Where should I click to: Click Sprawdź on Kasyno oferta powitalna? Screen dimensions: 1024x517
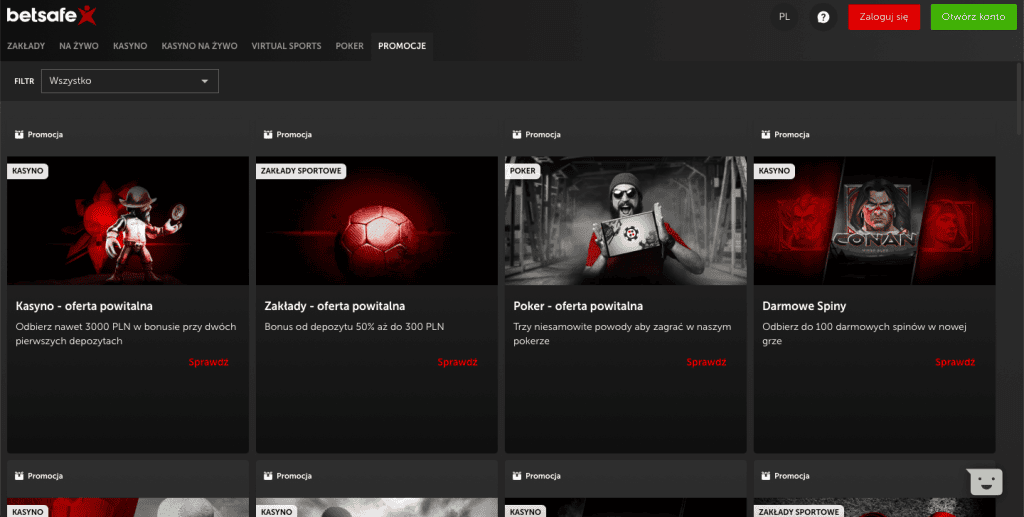click(208, 362)
